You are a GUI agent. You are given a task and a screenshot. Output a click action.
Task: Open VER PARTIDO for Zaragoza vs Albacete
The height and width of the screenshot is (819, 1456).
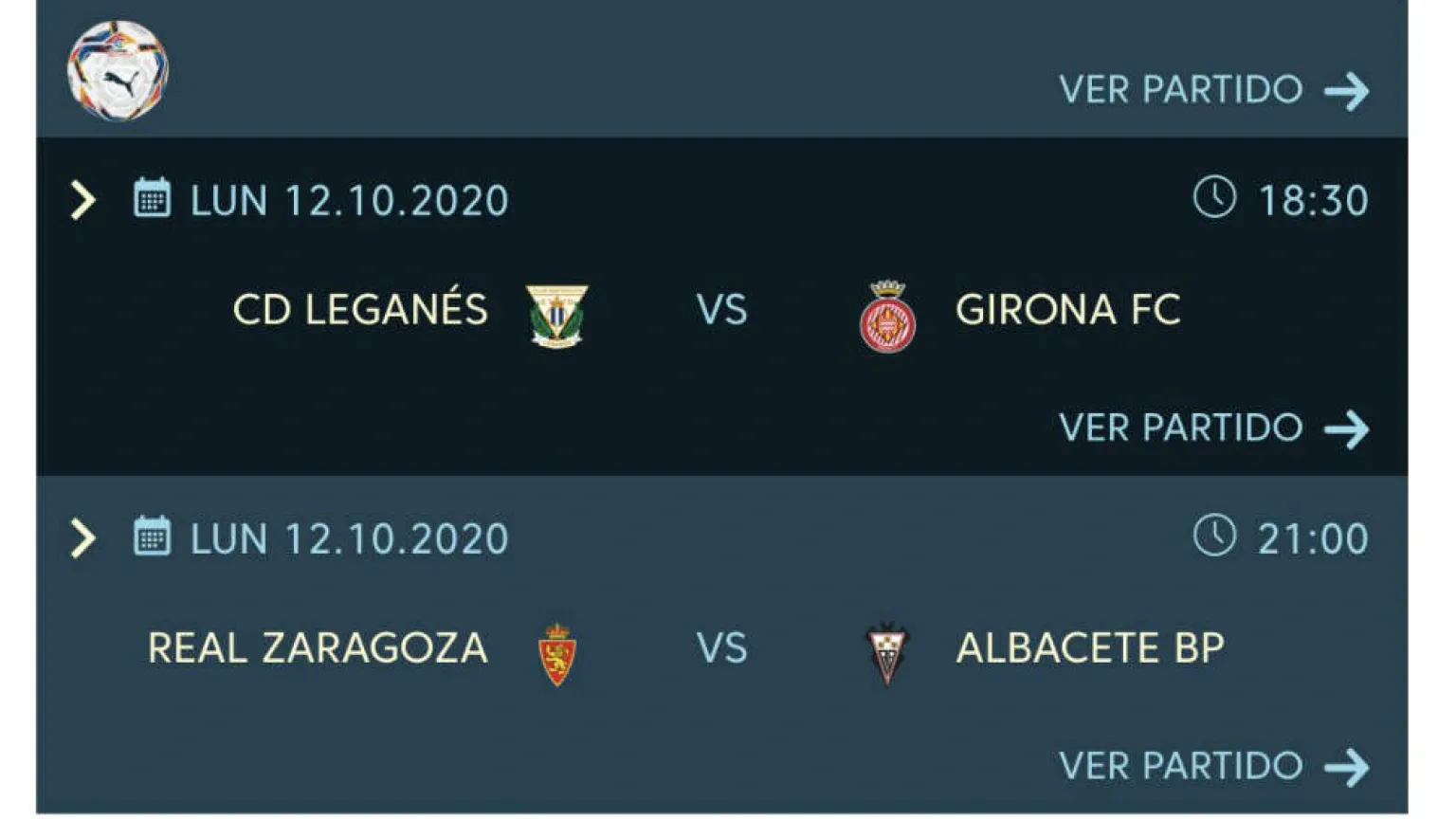(1181, 766)
